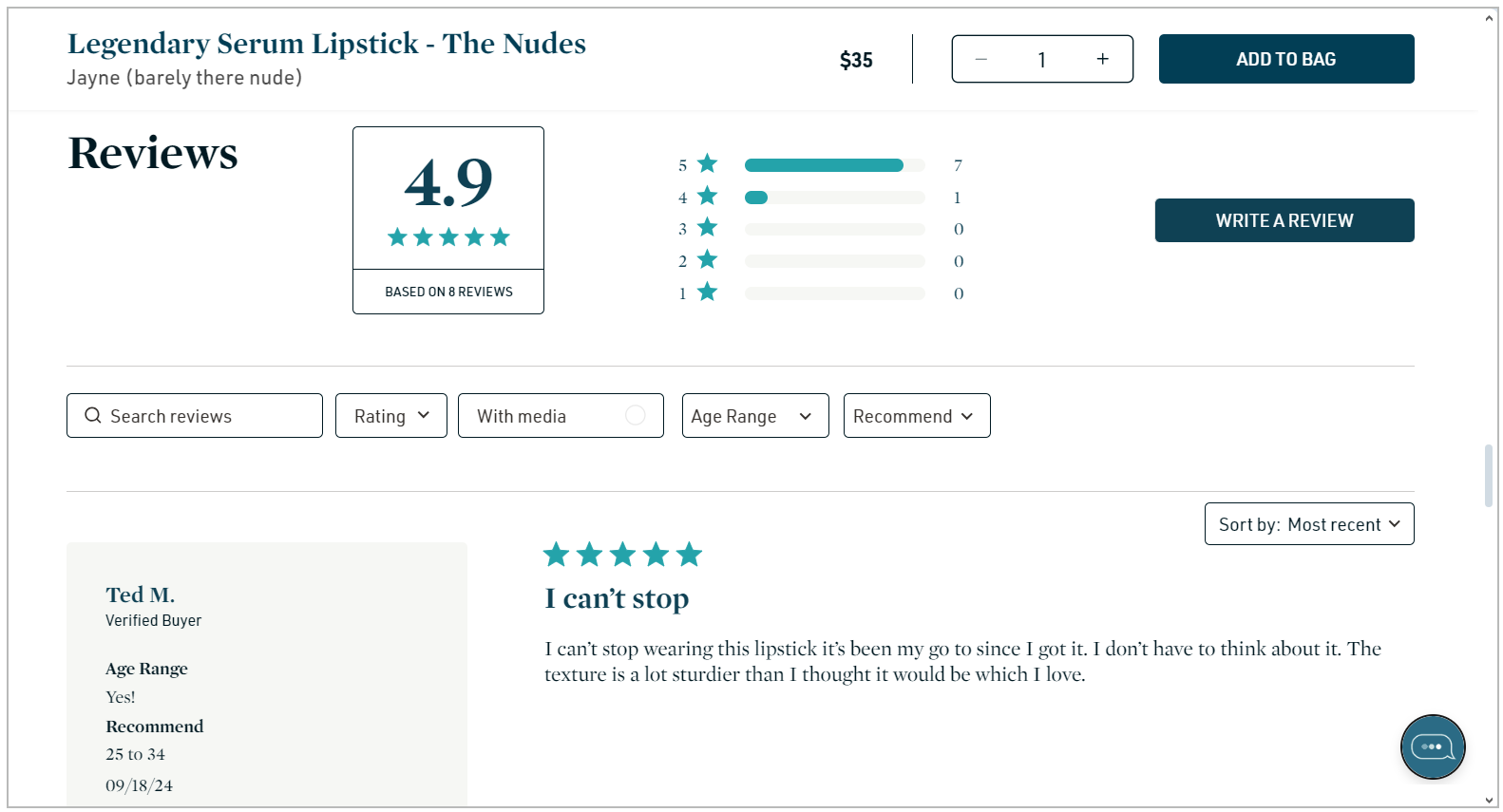Click the plus icon to increase quantity
The height and width of the screenshot is (812, 1503).
pyautogui.click(x=1102, y=58)
